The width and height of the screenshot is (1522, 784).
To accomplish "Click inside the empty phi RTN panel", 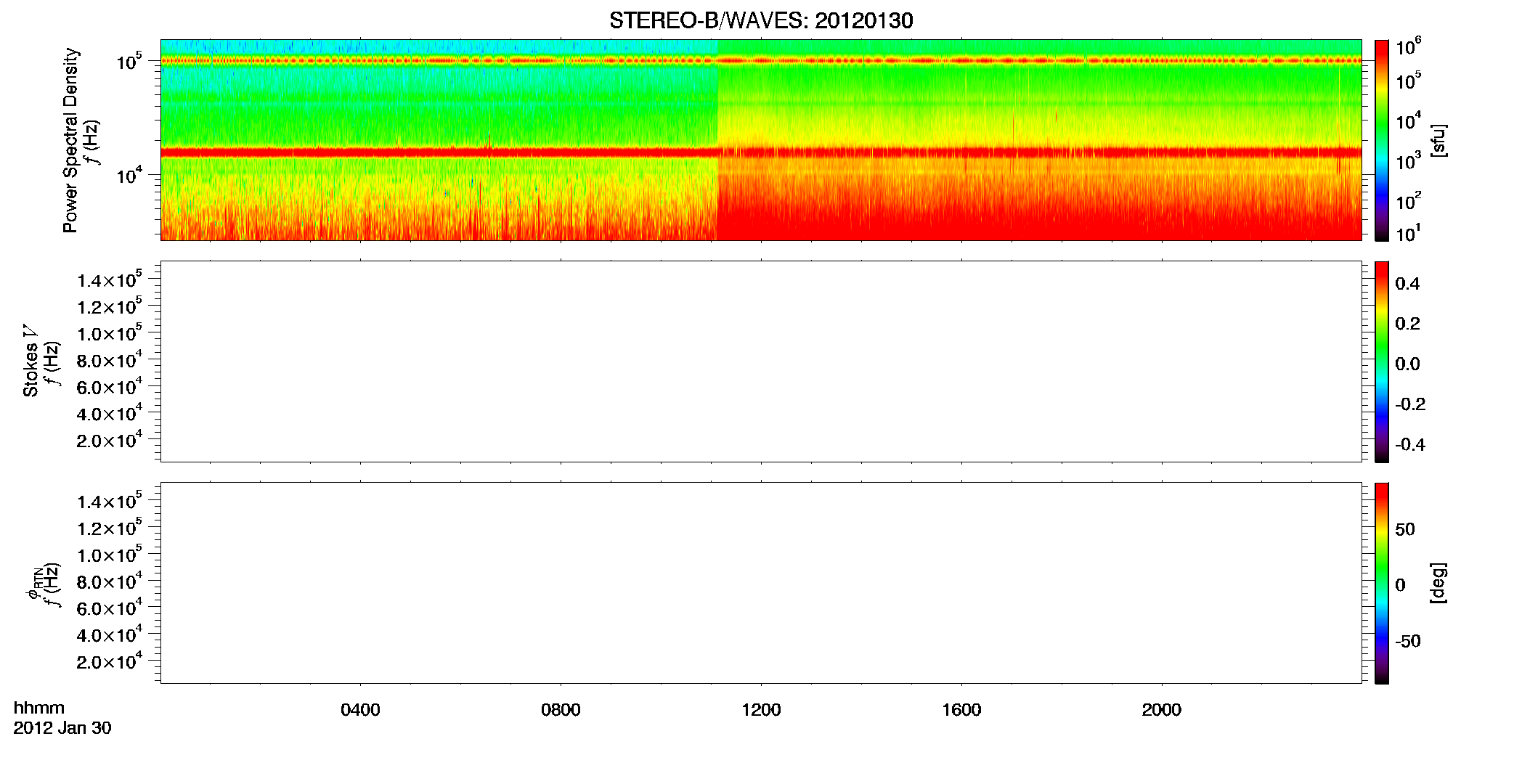I will (761, 583).
